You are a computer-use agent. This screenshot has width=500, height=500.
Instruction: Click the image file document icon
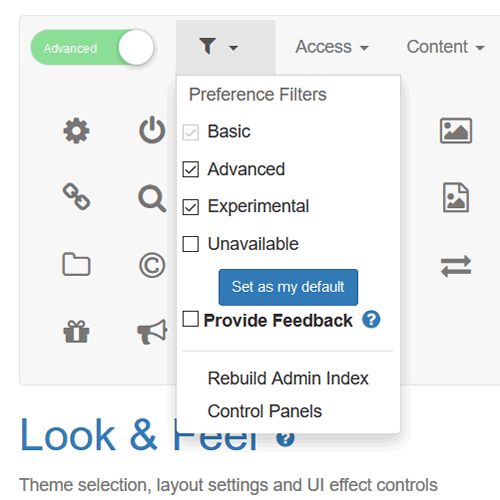click(456, 197)
